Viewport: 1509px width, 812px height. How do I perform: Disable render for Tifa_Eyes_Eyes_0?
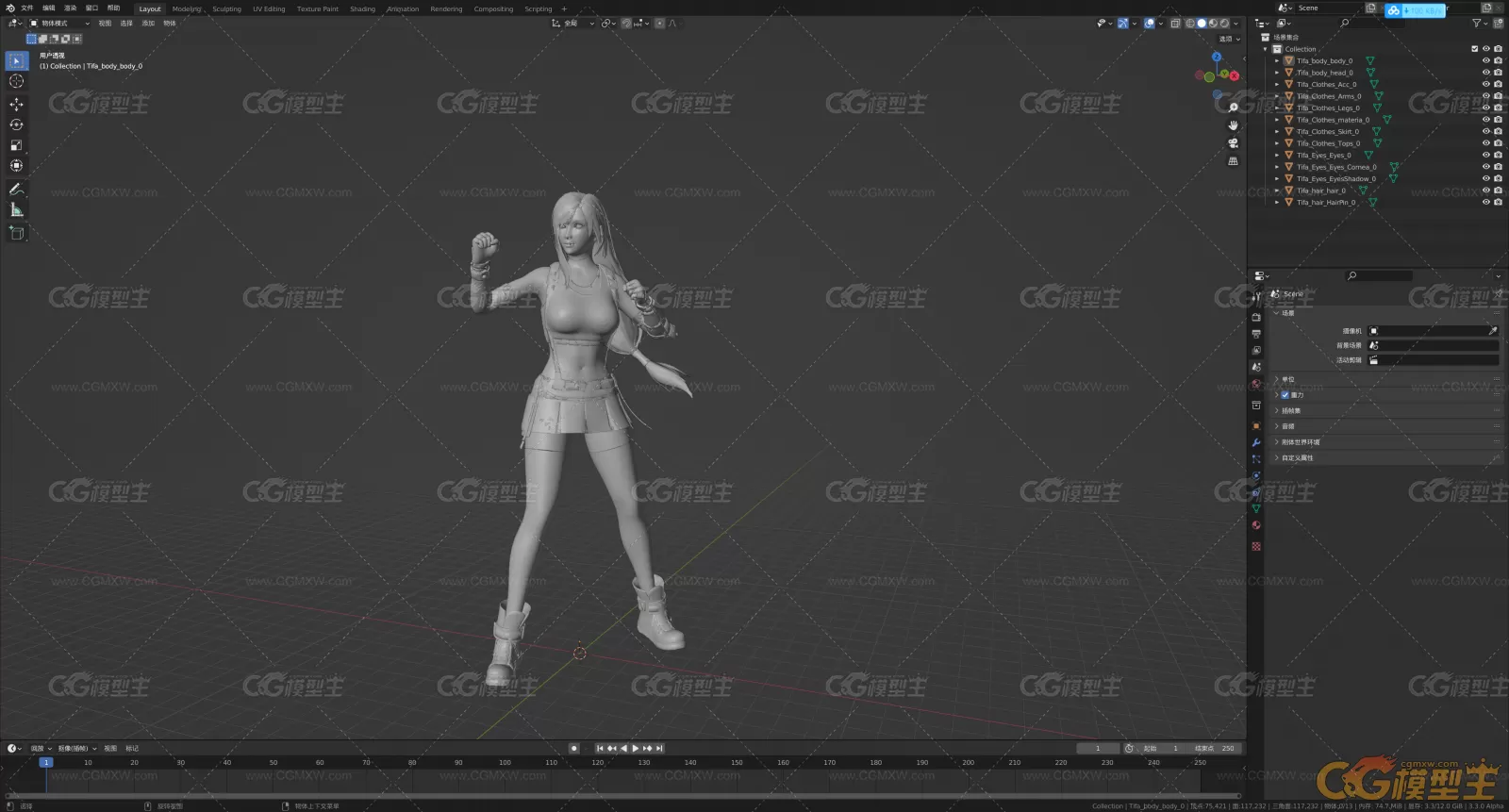1498,155
